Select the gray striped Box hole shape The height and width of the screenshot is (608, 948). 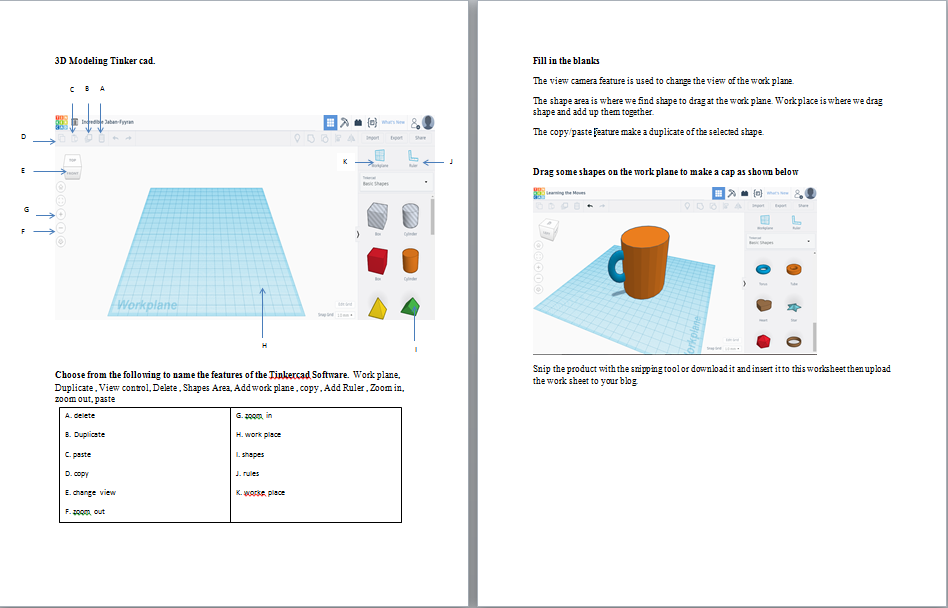[378, 216]
